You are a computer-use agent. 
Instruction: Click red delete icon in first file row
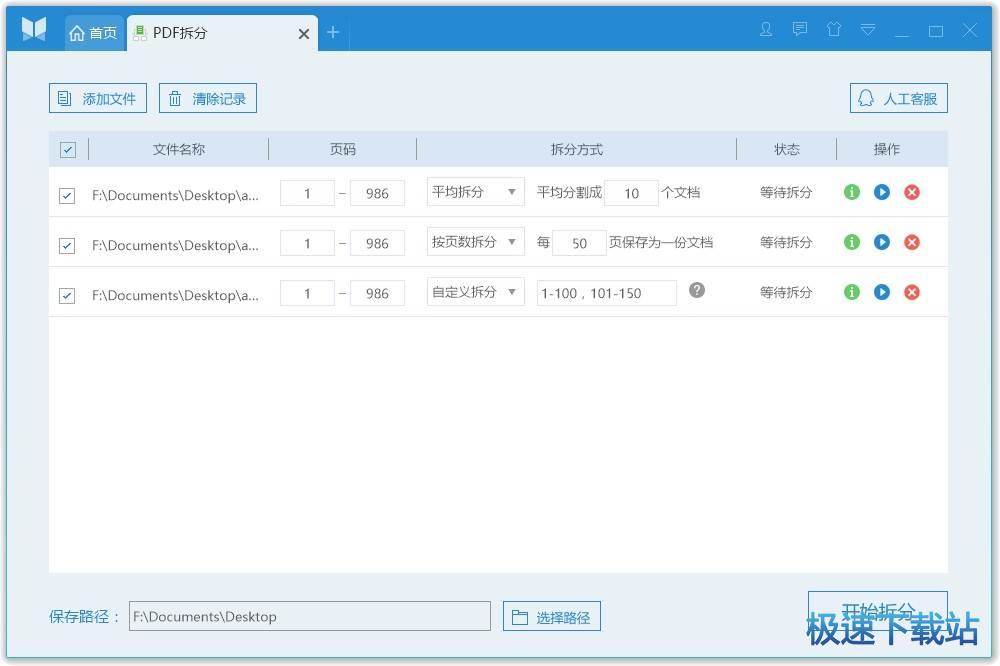(911, 192)
